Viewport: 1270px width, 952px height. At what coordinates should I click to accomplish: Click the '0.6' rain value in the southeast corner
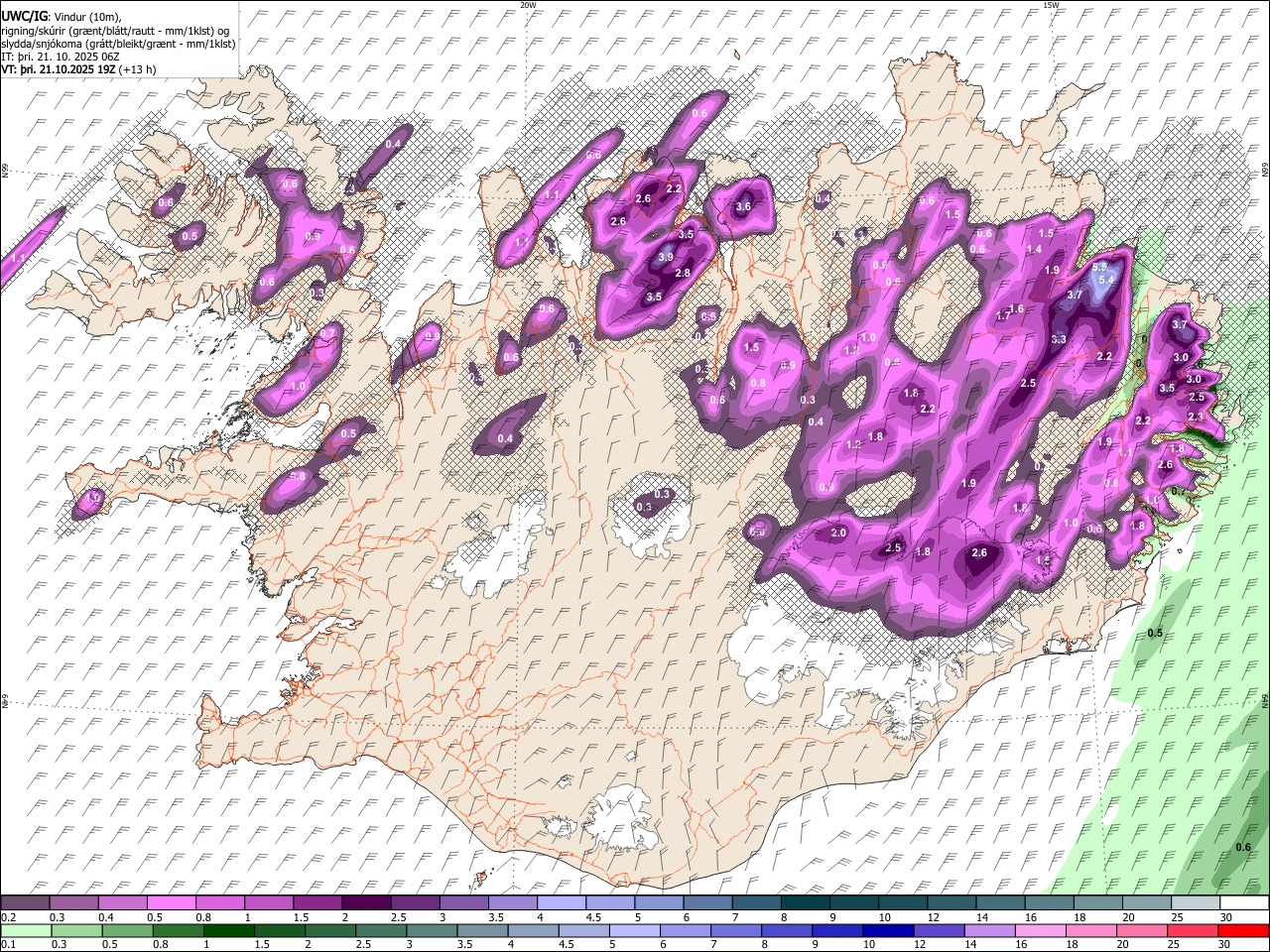pos(1243,847)
